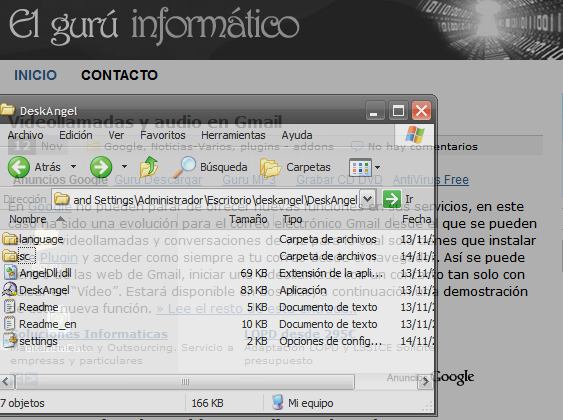Minimize the DeskAngel window
The image size is (563, 420).
tap(375, 111)
